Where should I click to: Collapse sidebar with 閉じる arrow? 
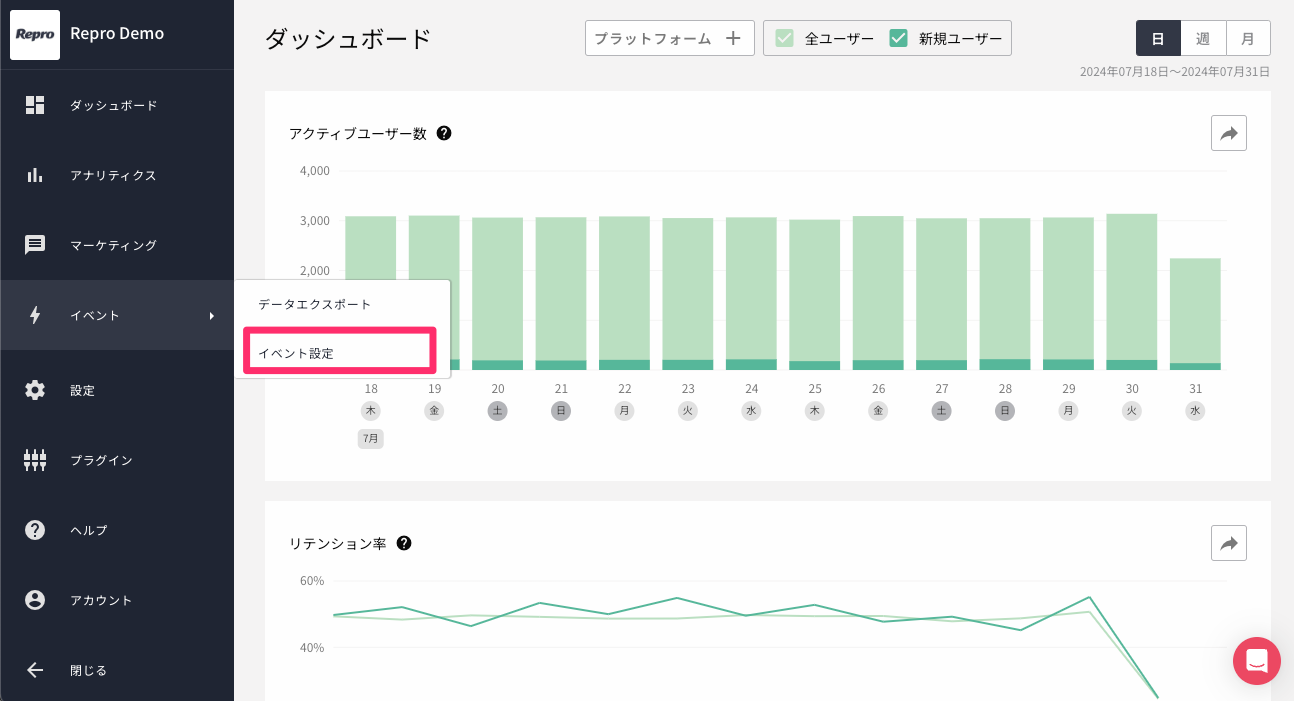coord(35,670)
